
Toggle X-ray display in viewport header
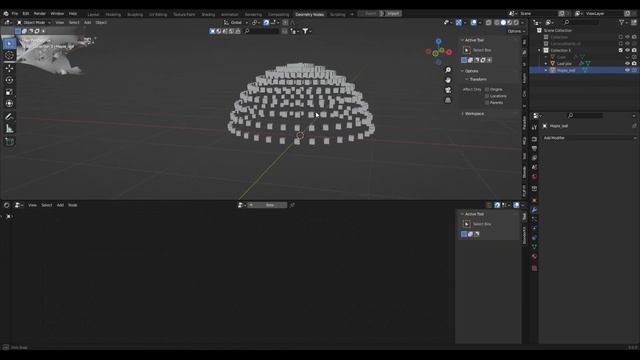(489, 22)
